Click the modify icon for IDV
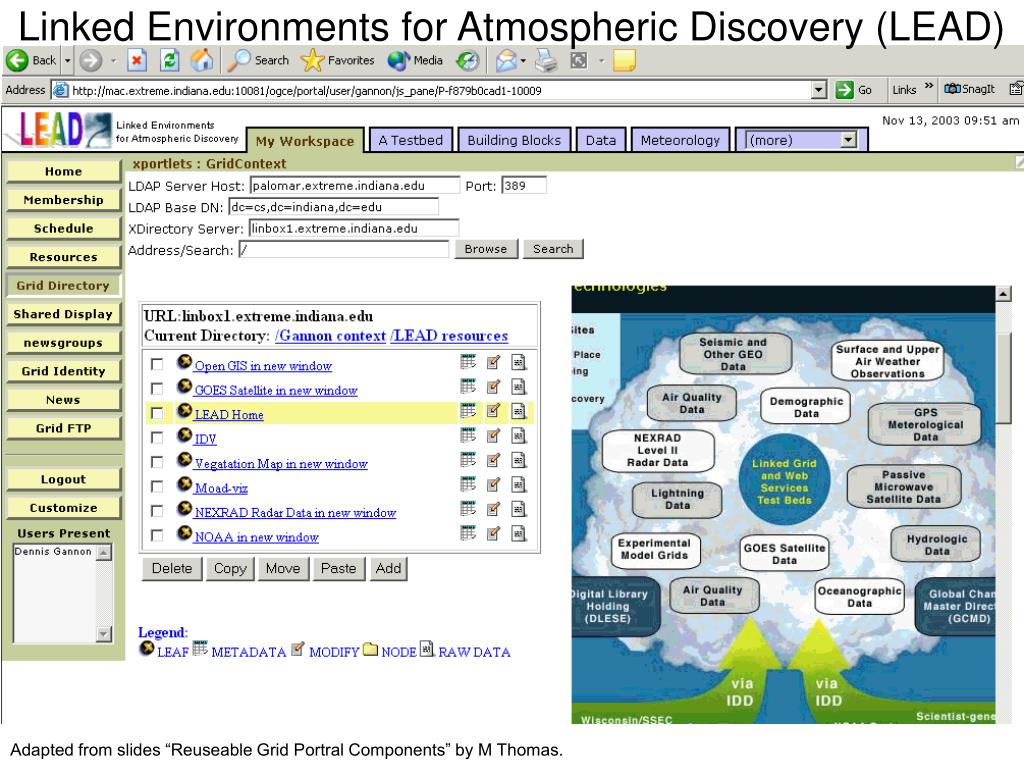The image size is (1024, 768). pos(494,435)
